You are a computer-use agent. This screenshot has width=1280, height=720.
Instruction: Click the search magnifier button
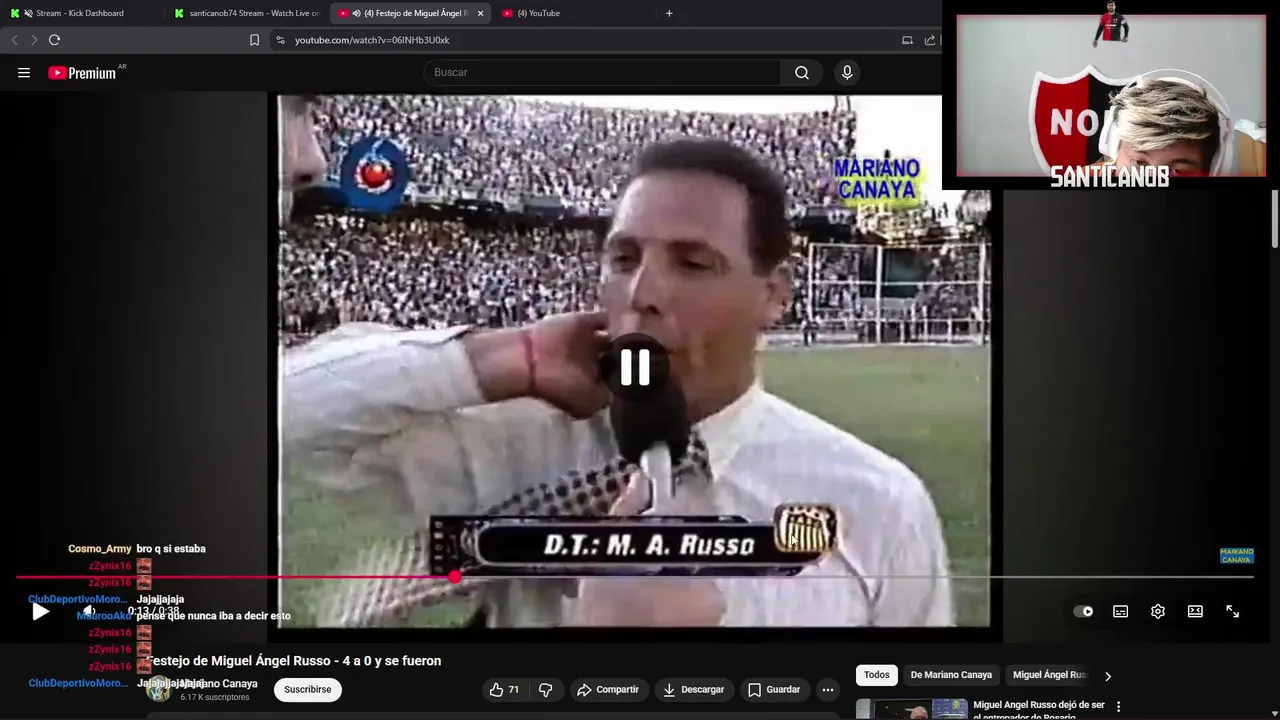[x=802, y=72]
